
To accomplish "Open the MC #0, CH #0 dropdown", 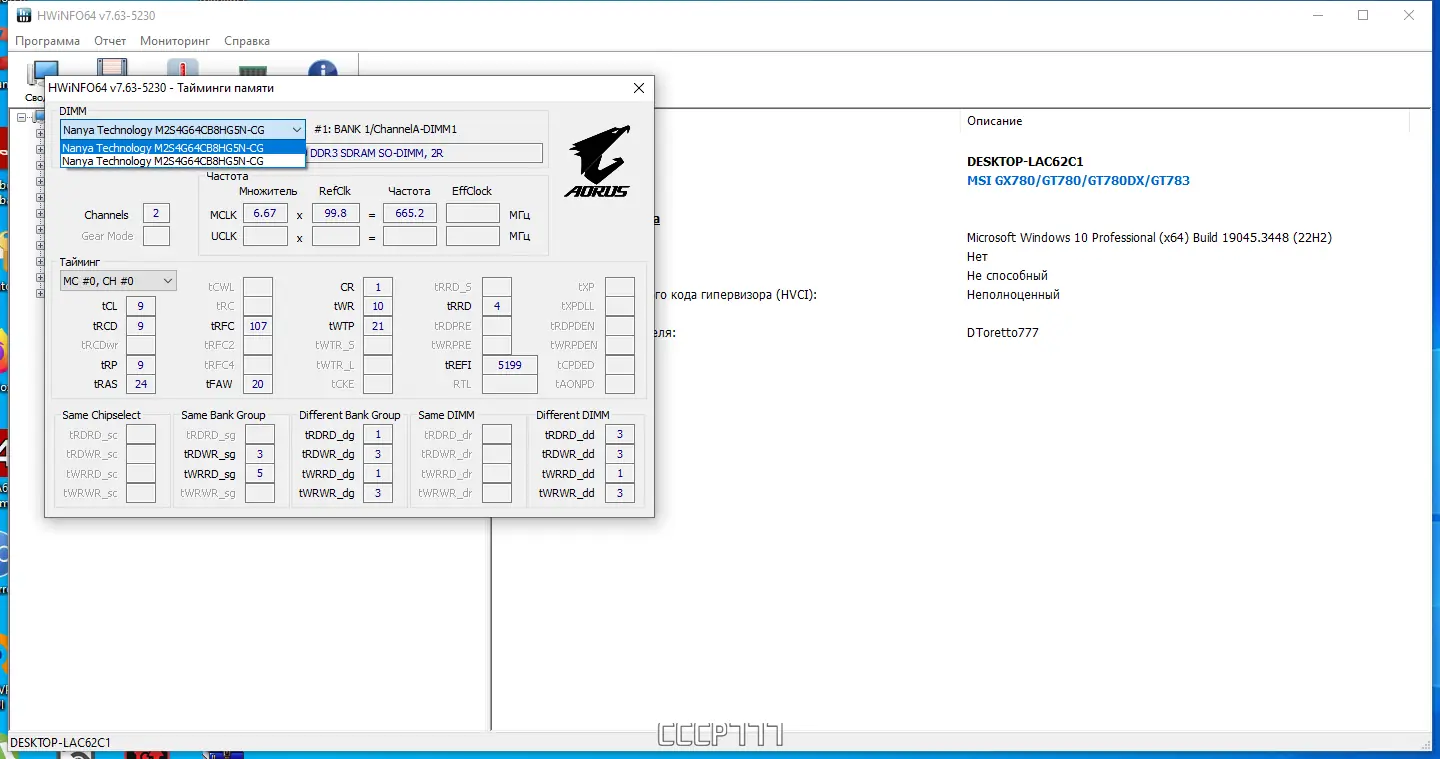I will pyautogui.click(x=118, y=281).
